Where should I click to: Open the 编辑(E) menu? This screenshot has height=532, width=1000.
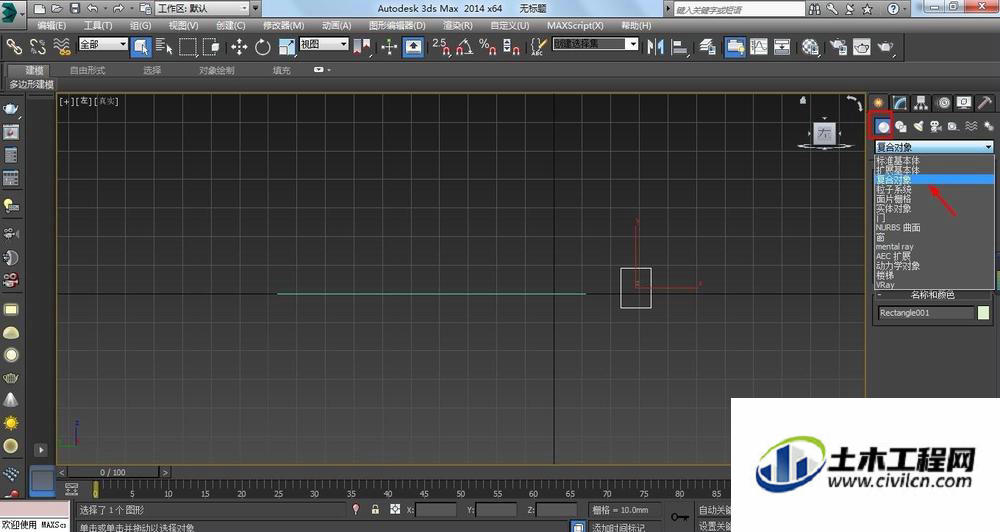coord(52,26)
